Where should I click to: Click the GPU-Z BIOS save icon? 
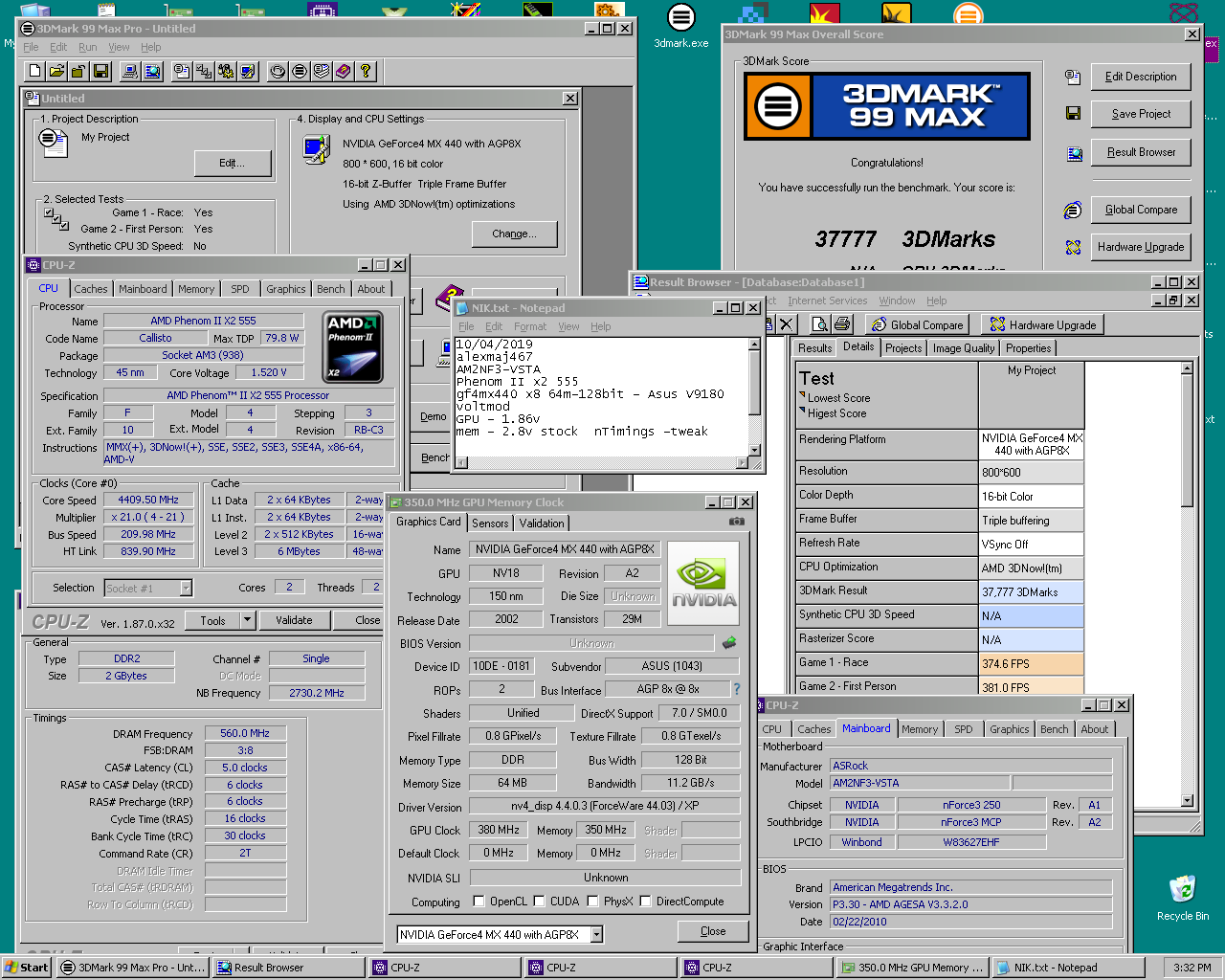[x=729, y=643]
